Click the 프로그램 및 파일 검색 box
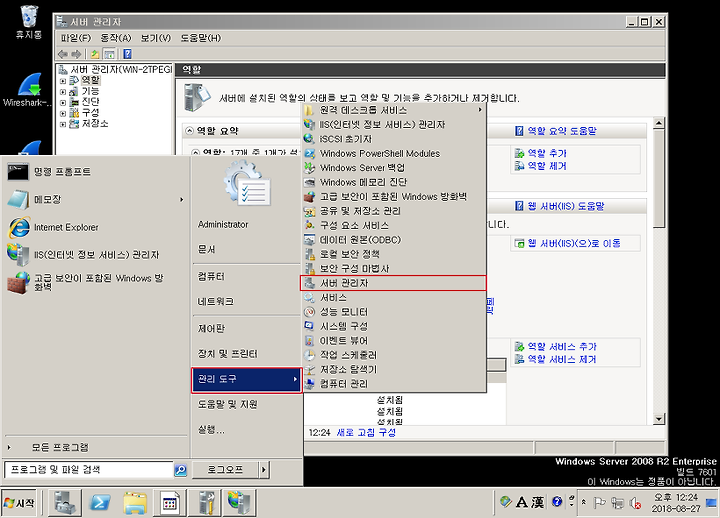The height and width of the screenshot is (518, 720). click(x=89, y=470)
